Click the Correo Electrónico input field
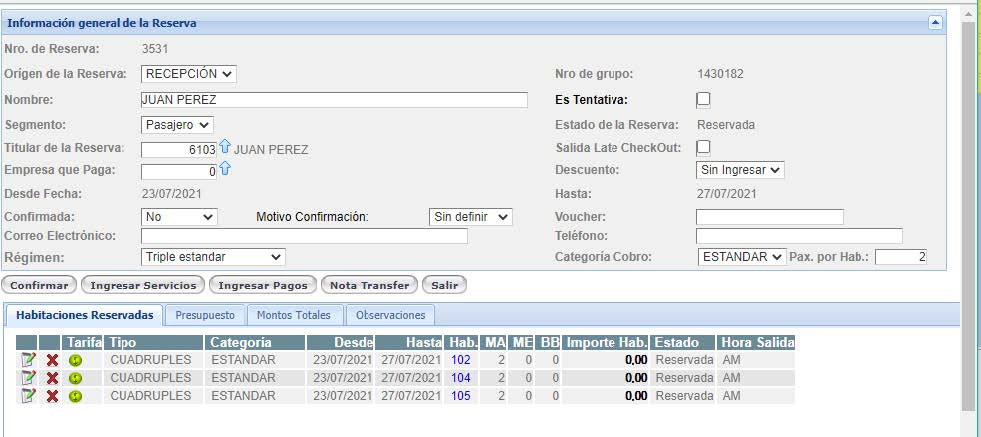 (x=304, y=236)
